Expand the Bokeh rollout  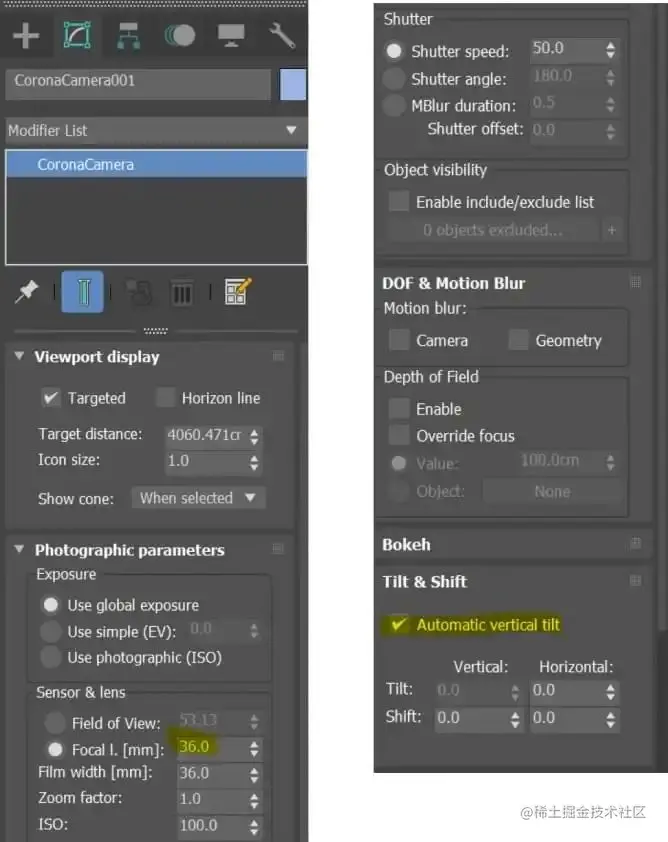click(x=406, y=545)
